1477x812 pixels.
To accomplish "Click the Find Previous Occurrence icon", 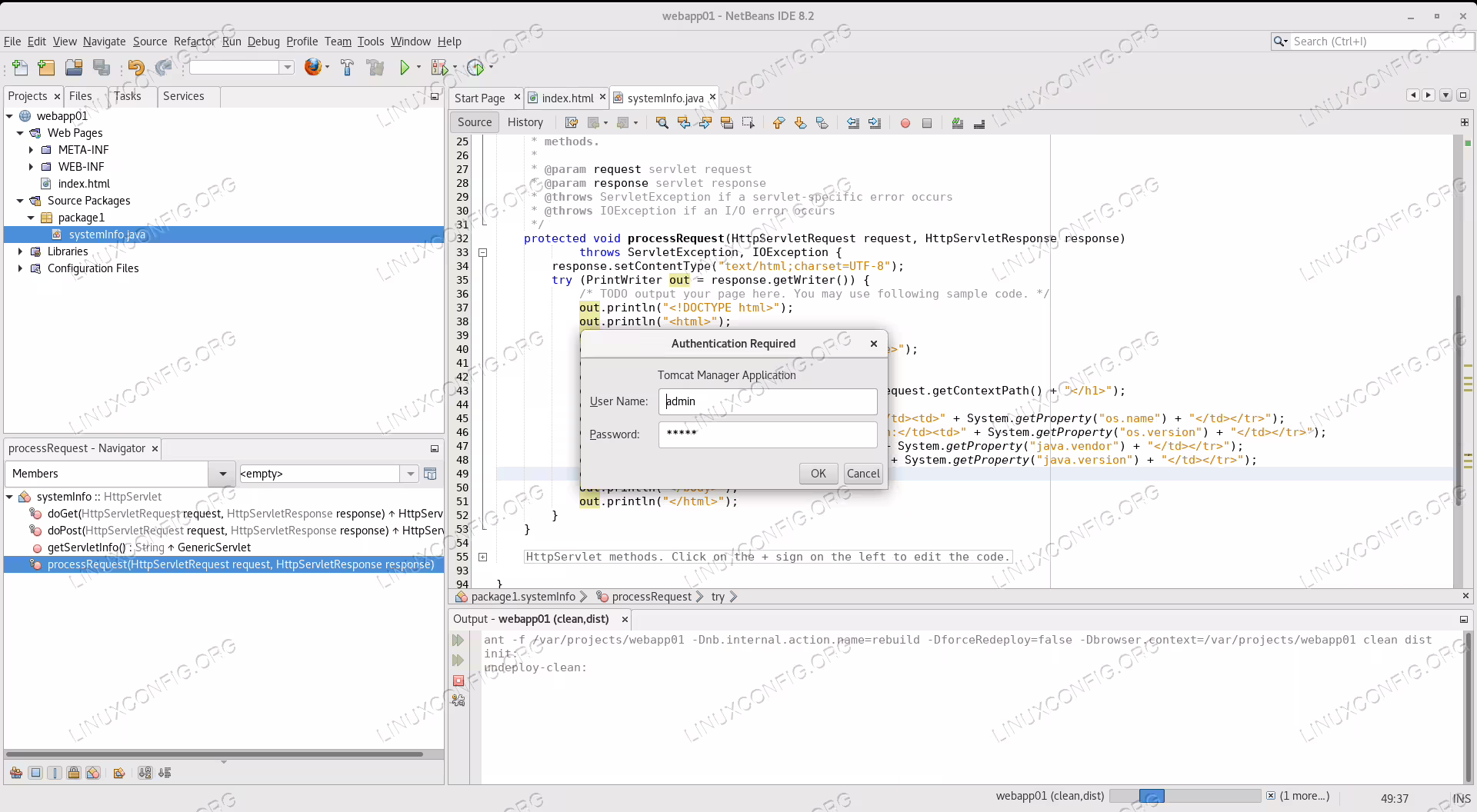I will coord(683,123).
